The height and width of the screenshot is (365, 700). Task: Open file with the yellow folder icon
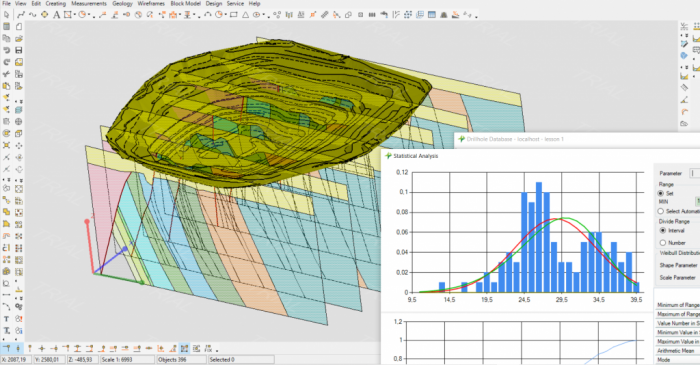pos(19,38)
